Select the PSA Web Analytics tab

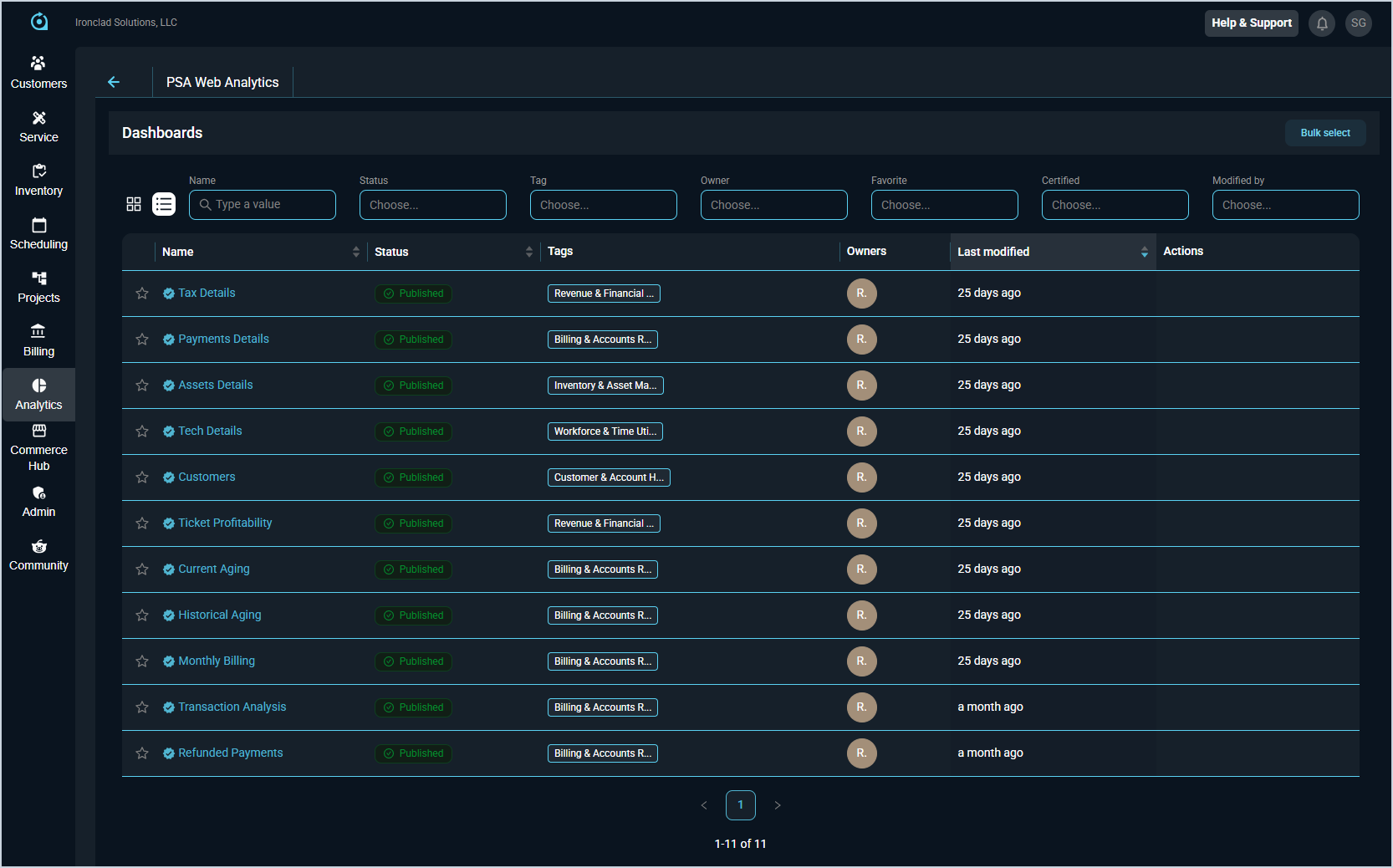click(222, 82)
